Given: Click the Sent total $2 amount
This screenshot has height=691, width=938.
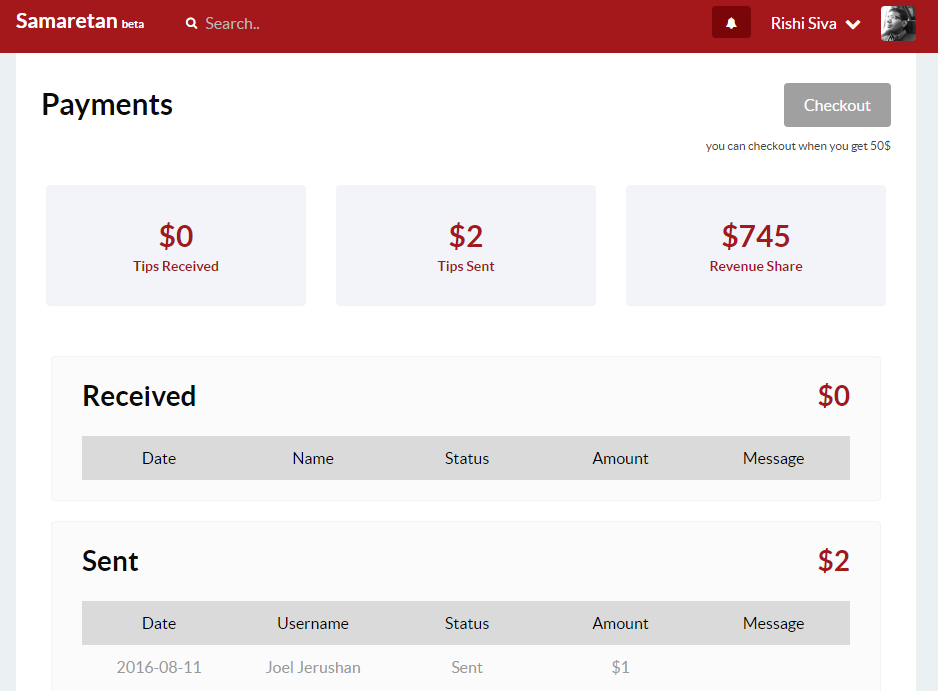Looking at the screenshot, I should [834, 561].
